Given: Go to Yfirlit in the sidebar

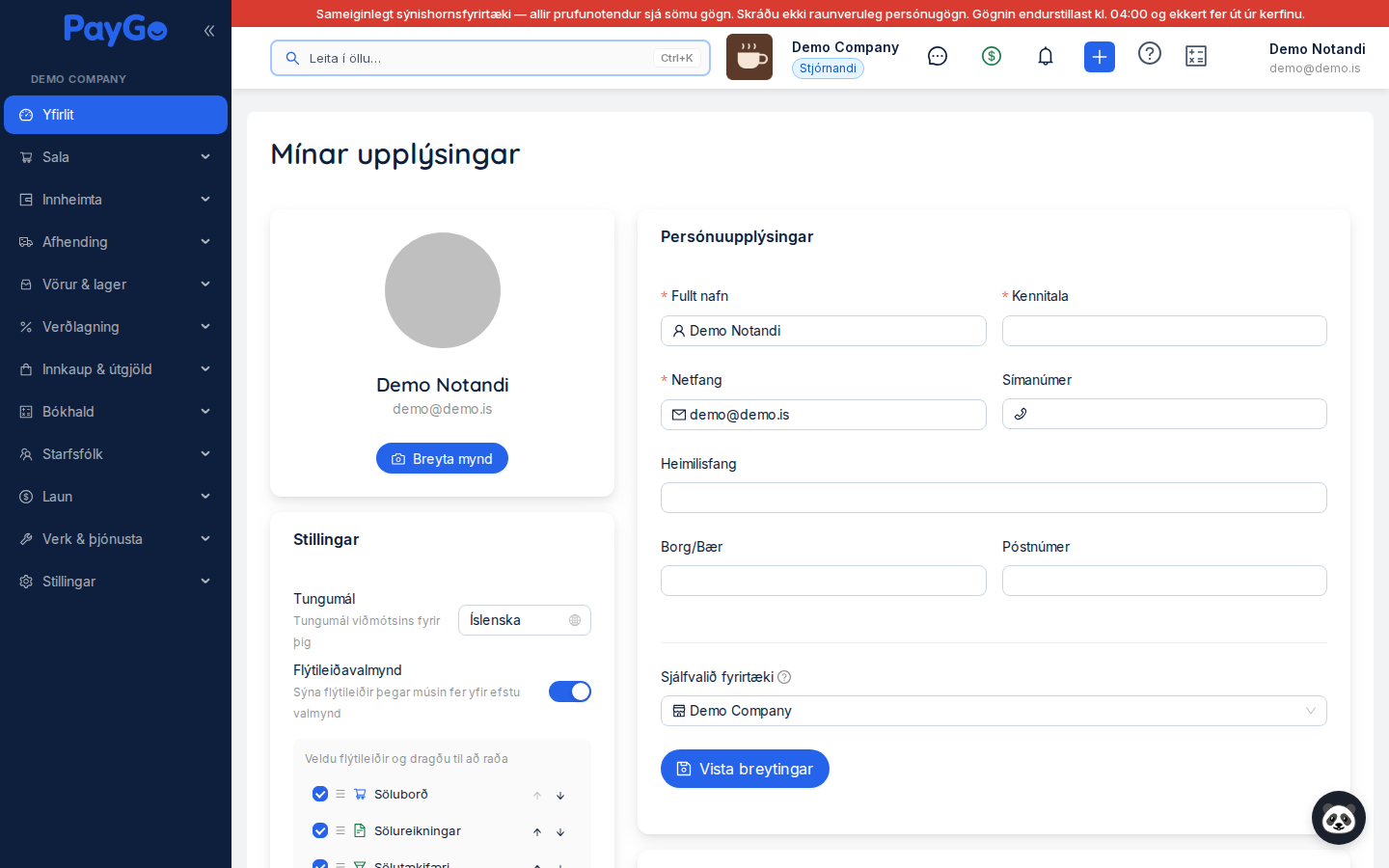Looking at the screenshot, I should [x=116, y=115].
